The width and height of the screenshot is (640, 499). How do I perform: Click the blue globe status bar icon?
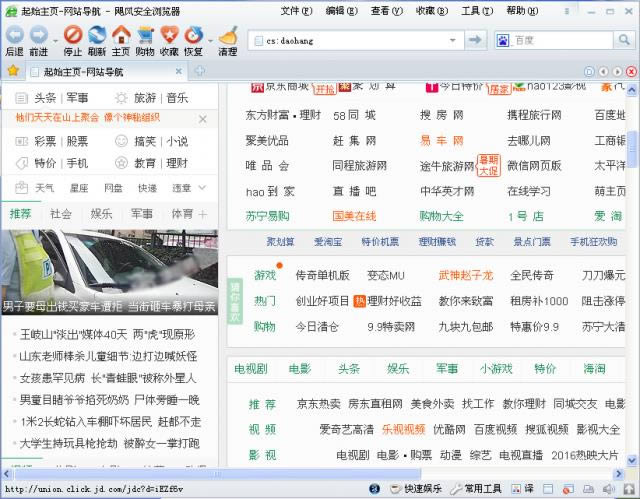(x=374, y=488)
